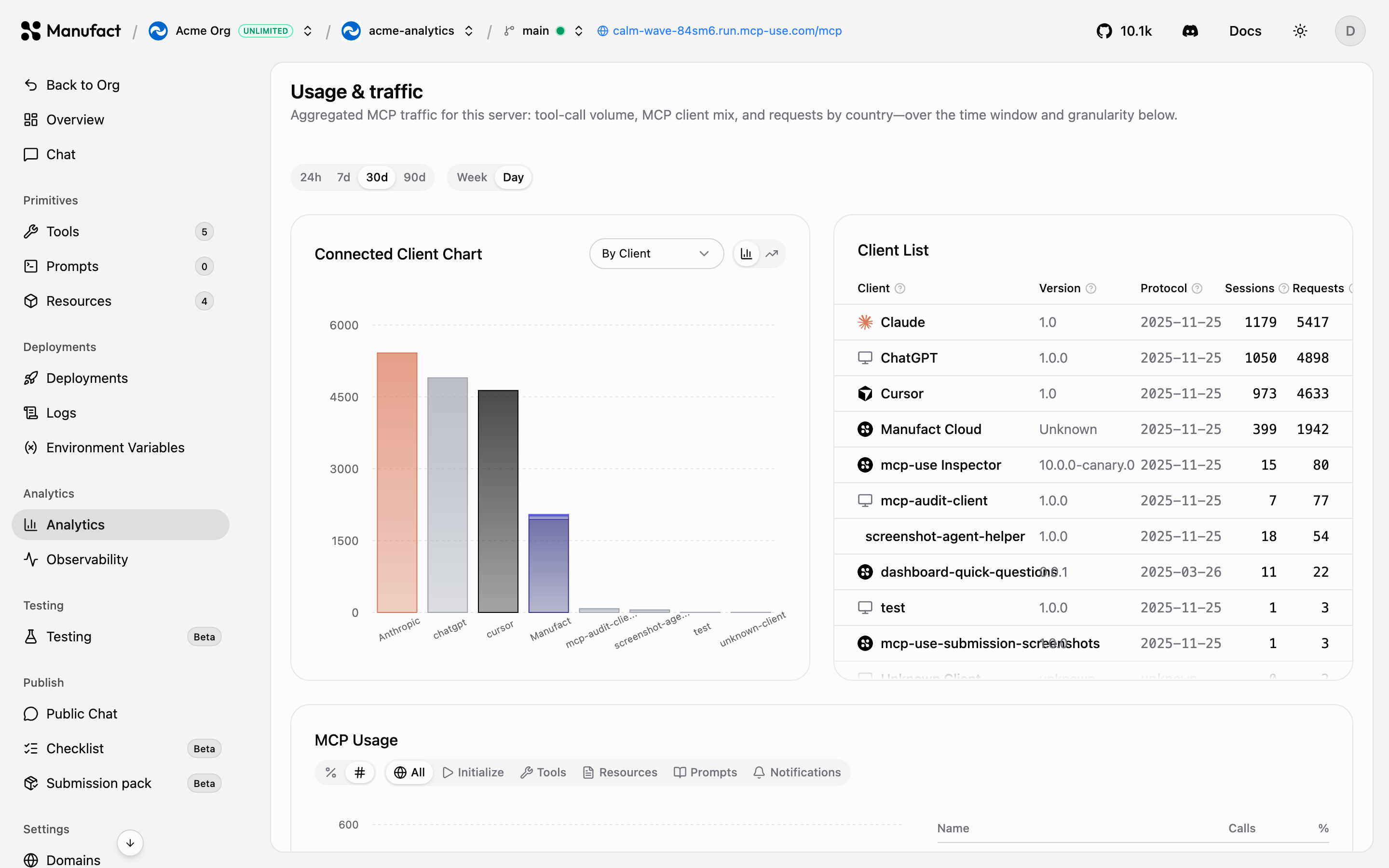Viewport: 1389px width, 868px height.
Task: Click help icon beside Sessions column
Action: pyautogui.click(x=1284, y=288)
